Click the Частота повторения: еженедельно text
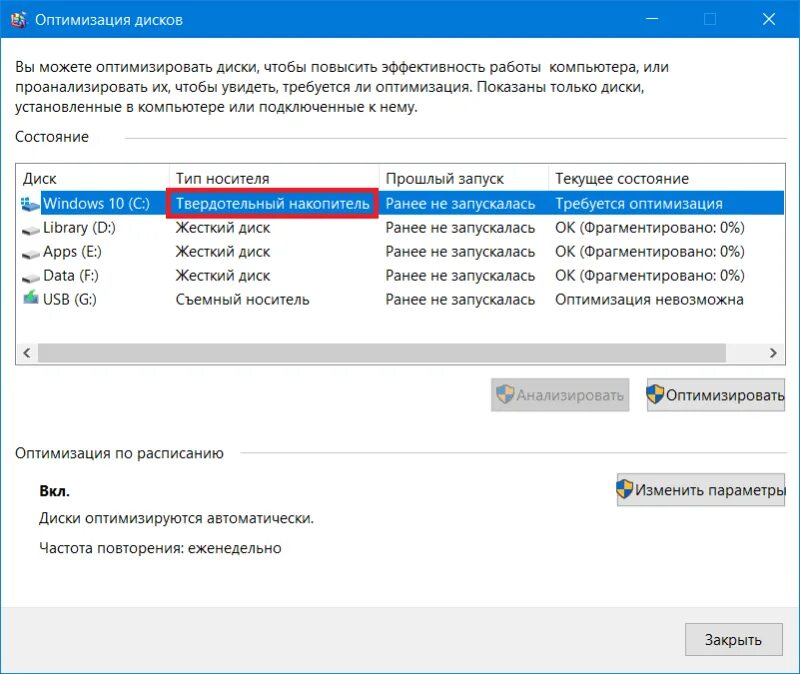Image resolution: width=800 pixels, height=674 pixels. 160,548
